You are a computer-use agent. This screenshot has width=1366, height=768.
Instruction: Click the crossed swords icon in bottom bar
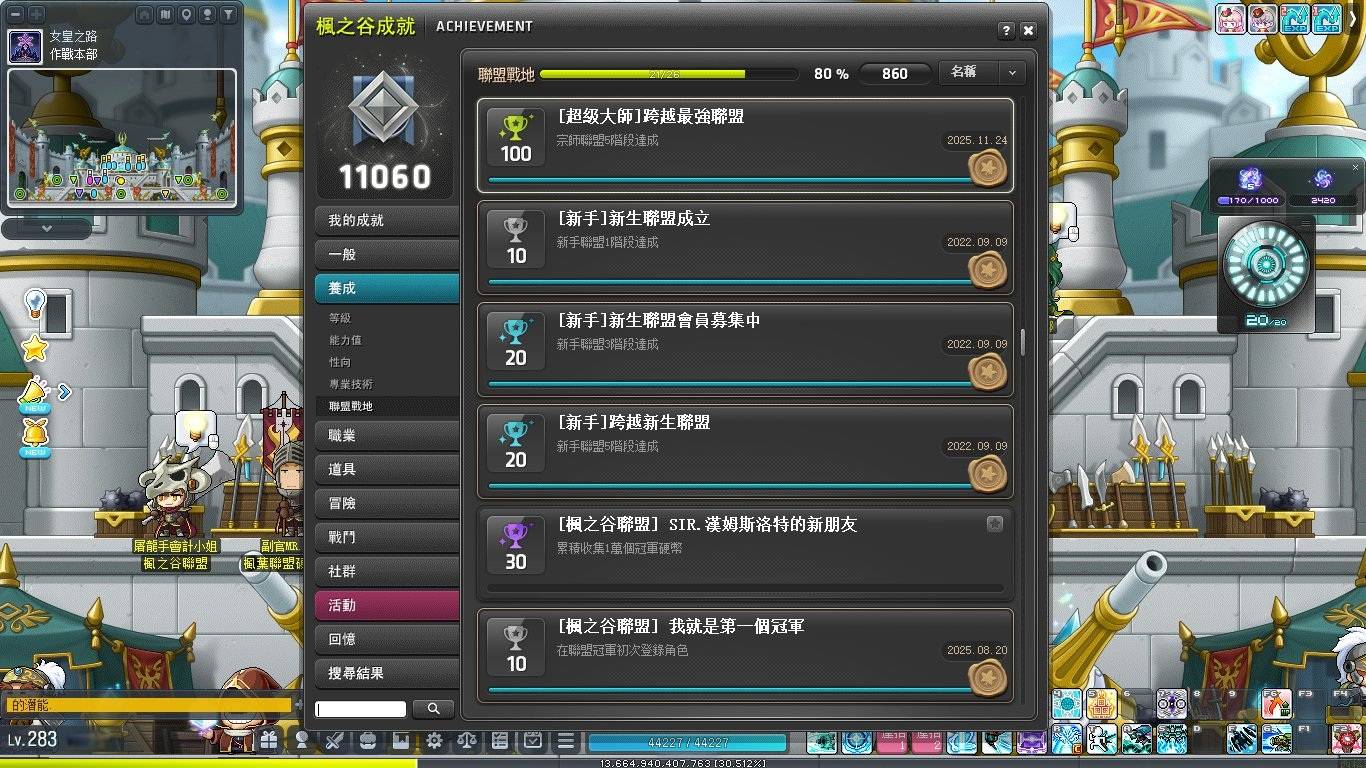tap(335, 741)
